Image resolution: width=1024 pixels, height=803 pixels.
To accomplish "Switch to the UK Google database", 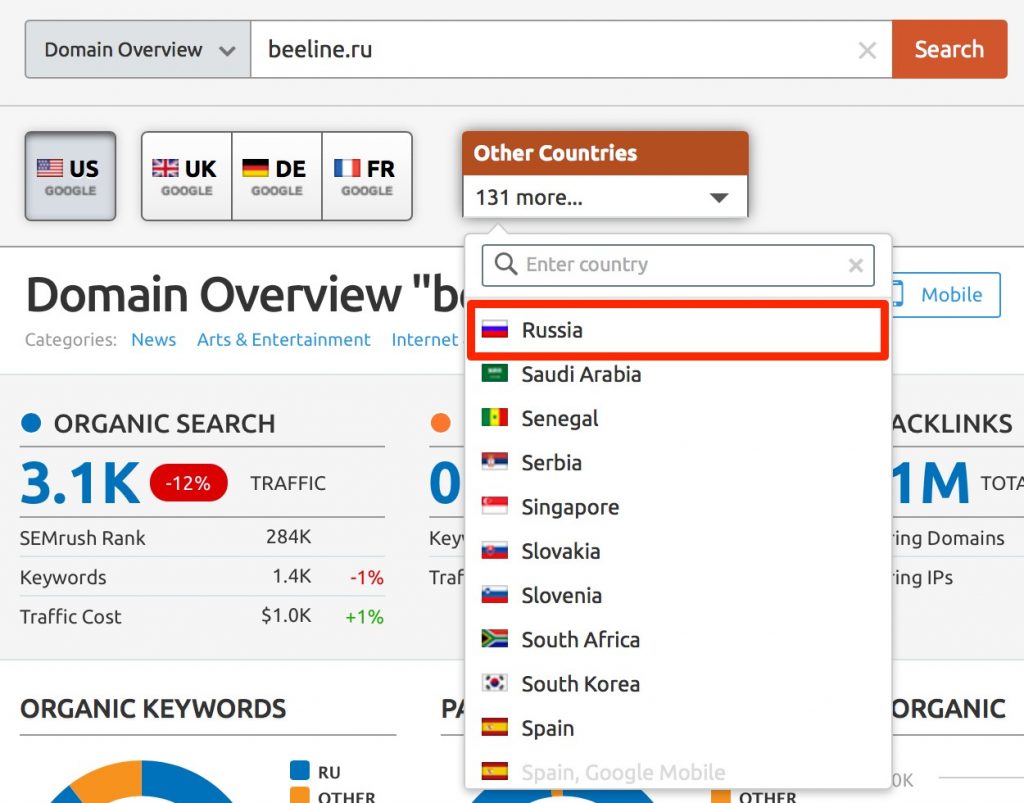I will [187, 176].
